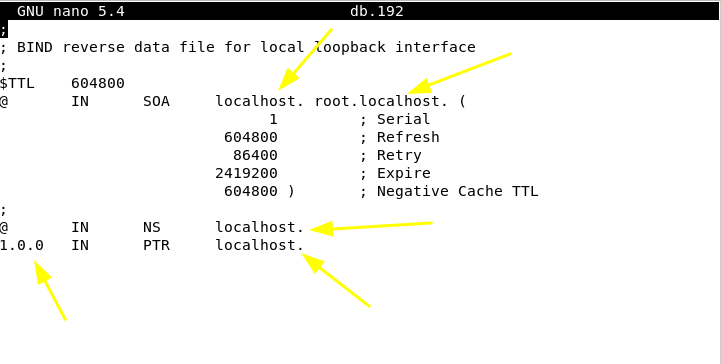721x364 pixels.
Task: Click the 604800 value after $TTL
Action: 98,83
